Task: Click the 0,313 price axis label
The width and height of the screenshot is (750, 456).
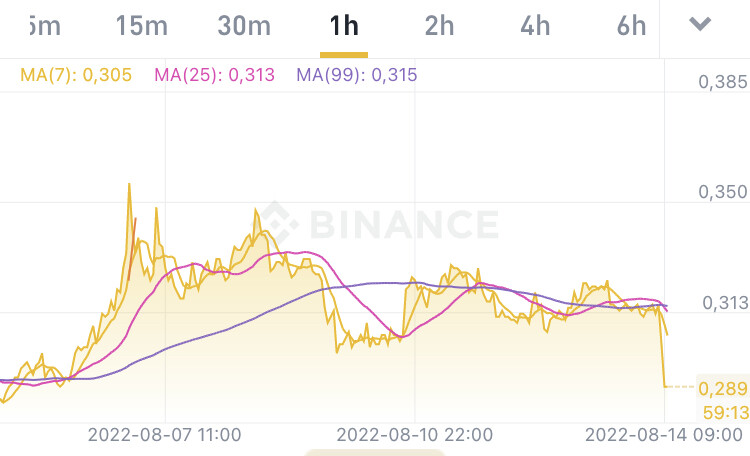Action: [722, 303]
